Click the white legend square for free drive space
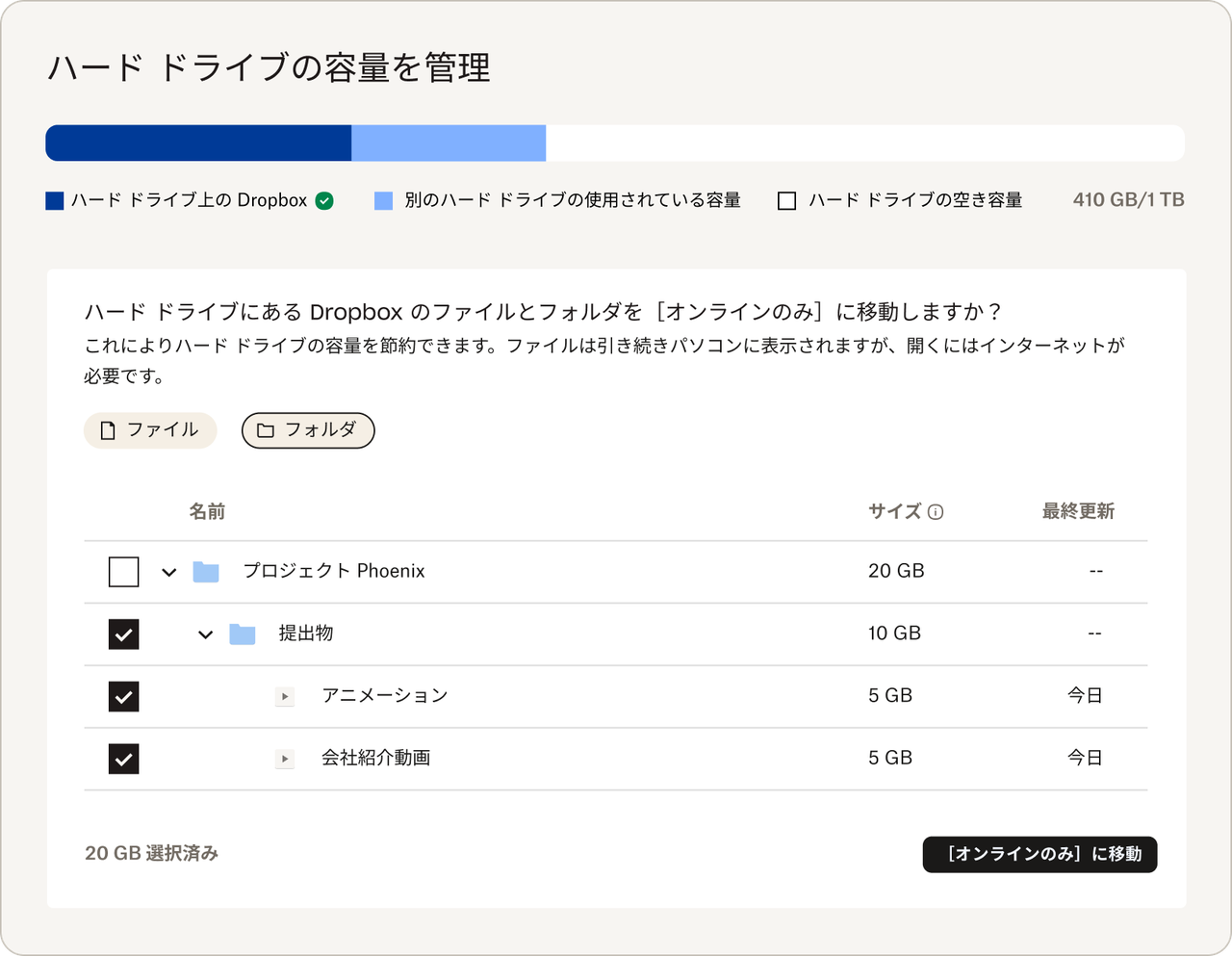Screen dimensions: 1232x956 (x=786, y=199)
